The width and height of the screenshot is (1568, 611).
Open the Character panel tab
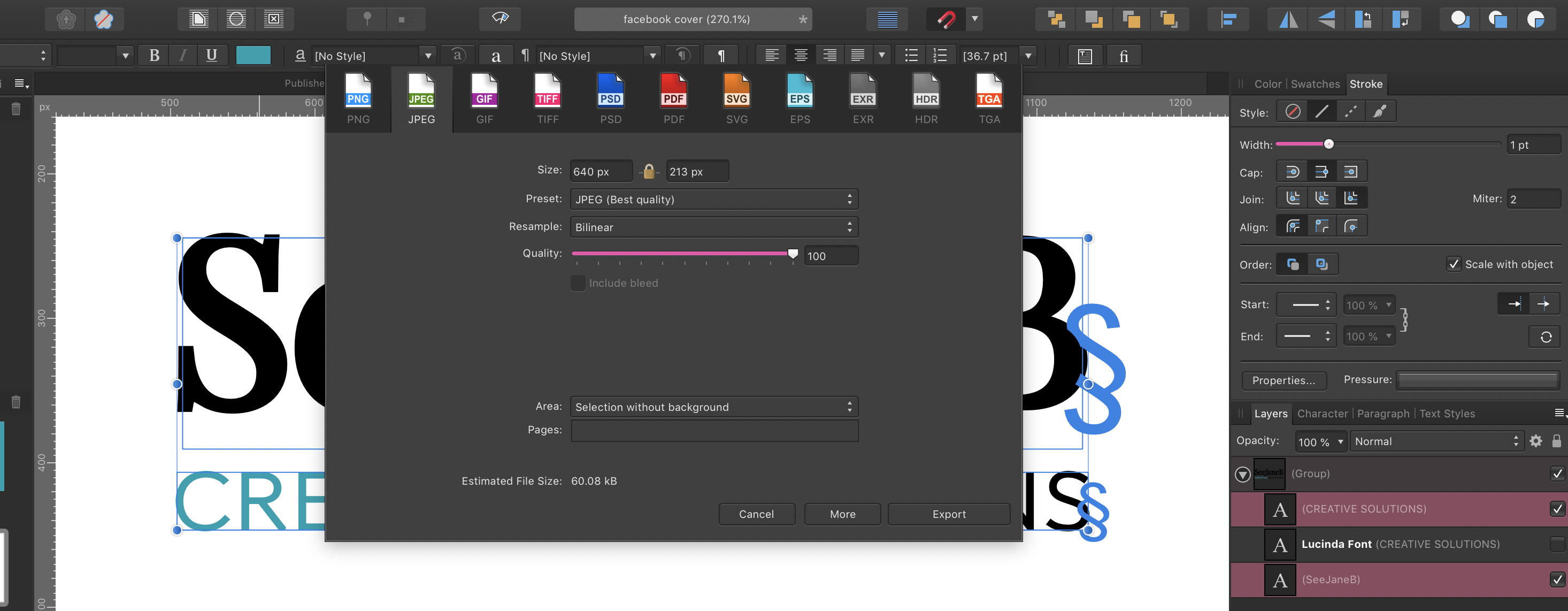click(1322, 414)
